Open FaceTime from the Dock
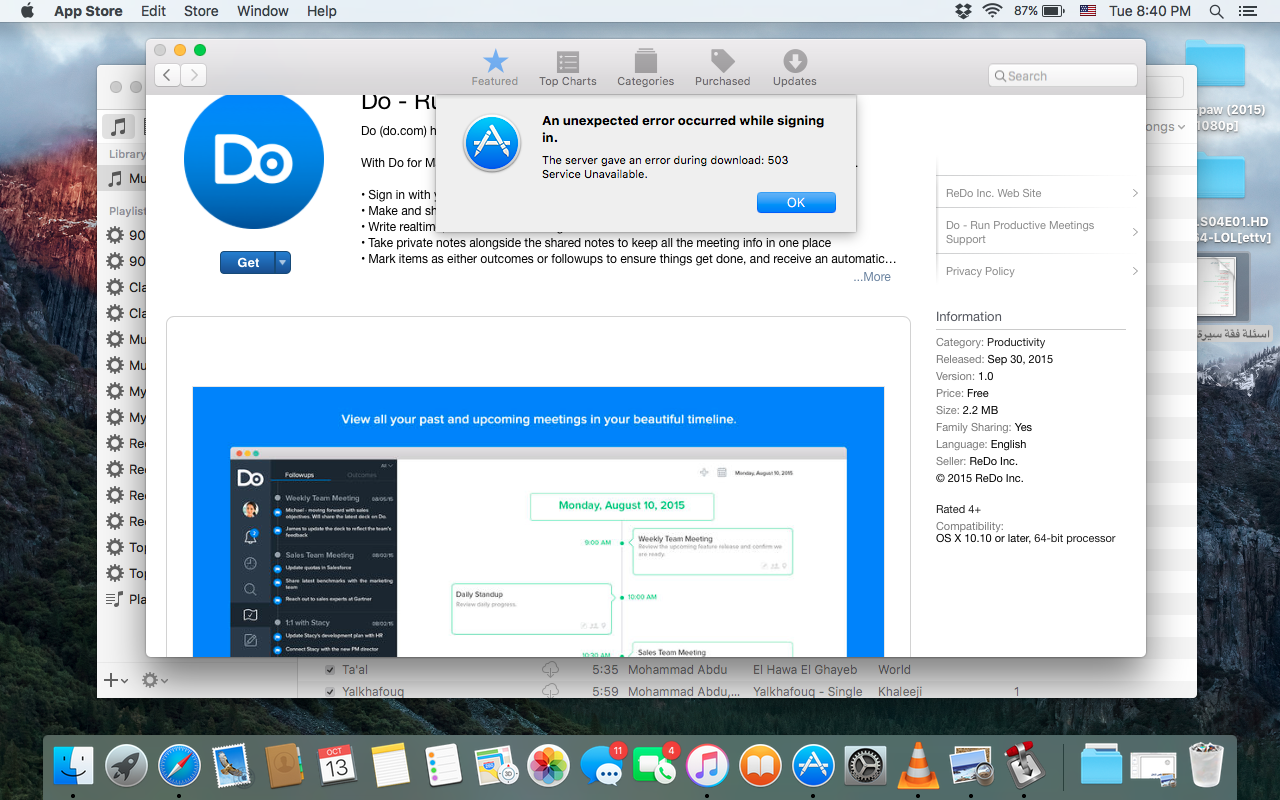 pos(655,767)
